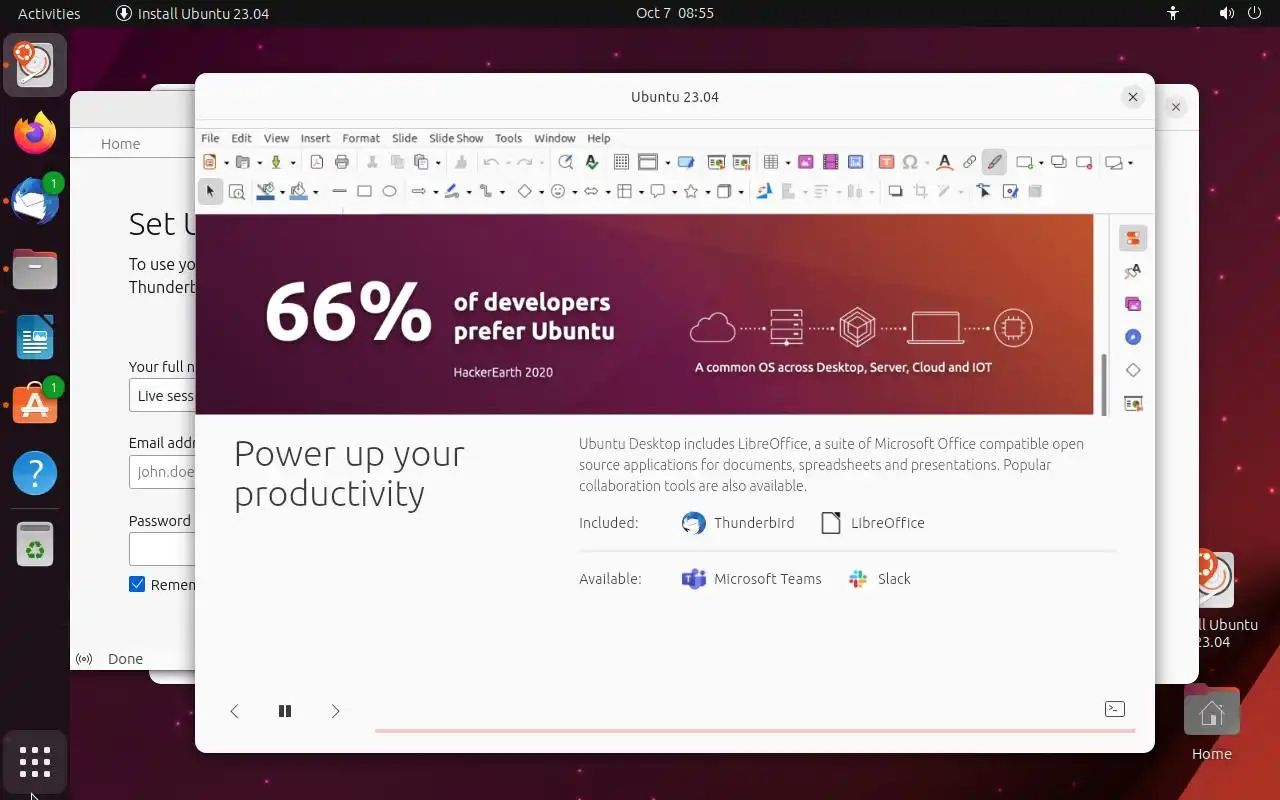The height and width of the screenshot is (800, 1280).
Task: Pick the Rectangle shape tool
Action: pyautogui.click(x=364, y=191)
